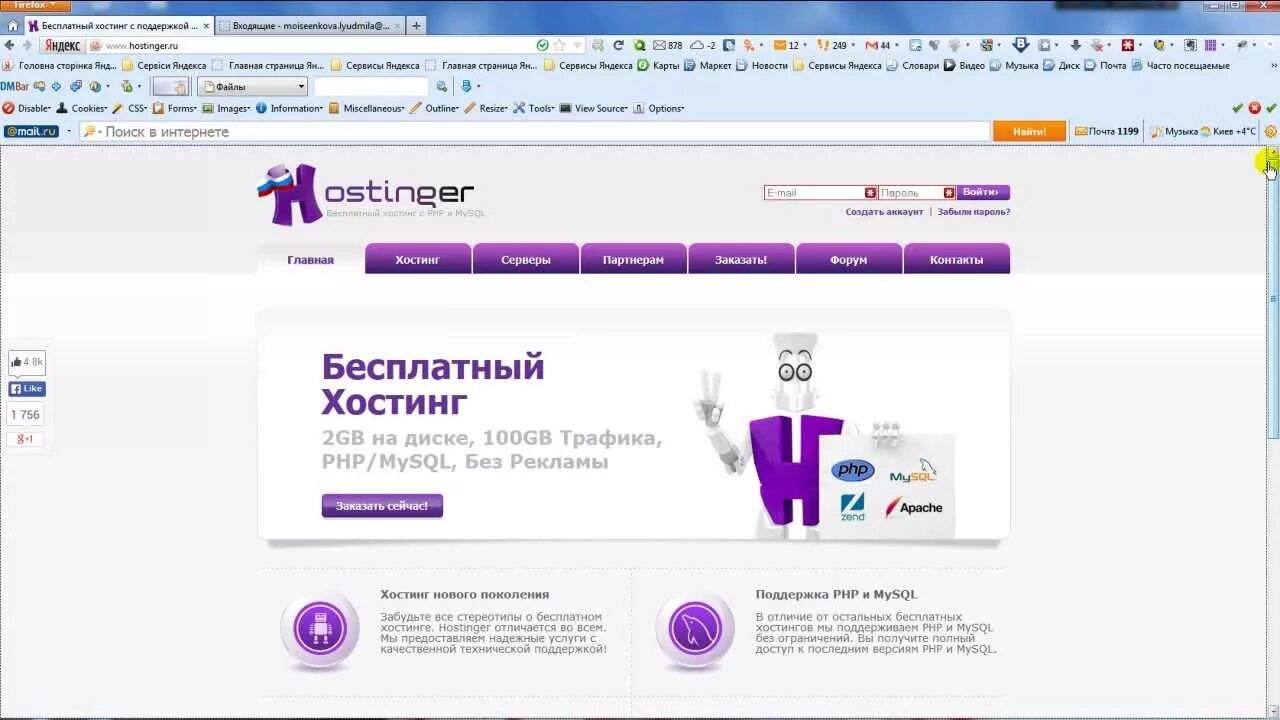Viewport: 1280px width, 720px height.
Task: Select the Форум navigation tab
Action: click(849, 259)
